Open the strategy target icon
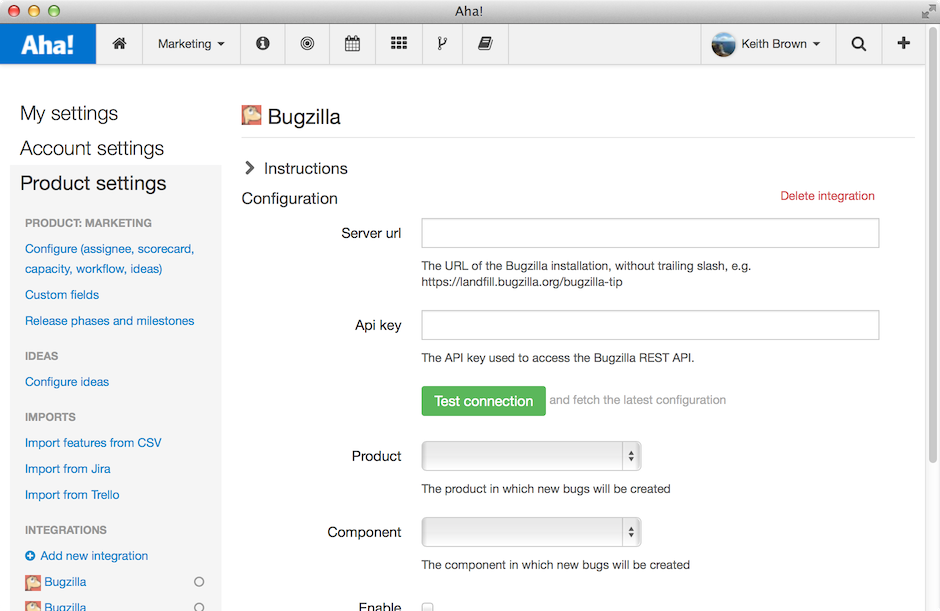940x611 pixels. pos(307,43)
